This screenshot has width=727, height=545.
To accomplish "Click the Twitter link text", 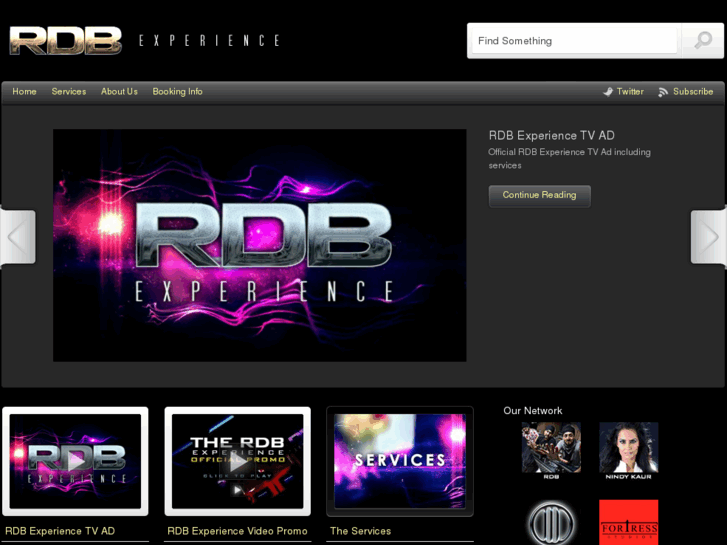I will [x=630, y=91].
